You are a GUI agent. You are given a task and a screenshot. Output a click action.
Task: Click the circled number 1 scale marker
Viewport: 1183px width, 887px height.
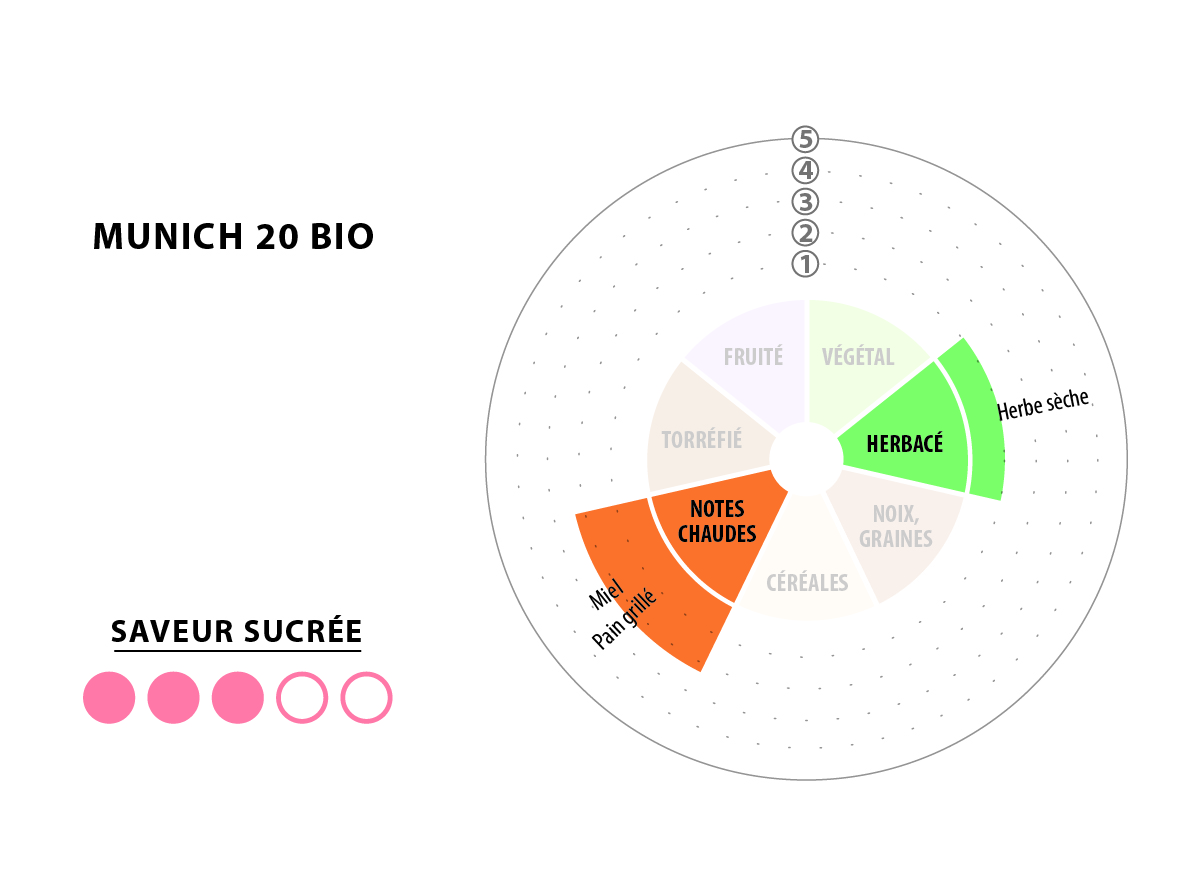805,264
